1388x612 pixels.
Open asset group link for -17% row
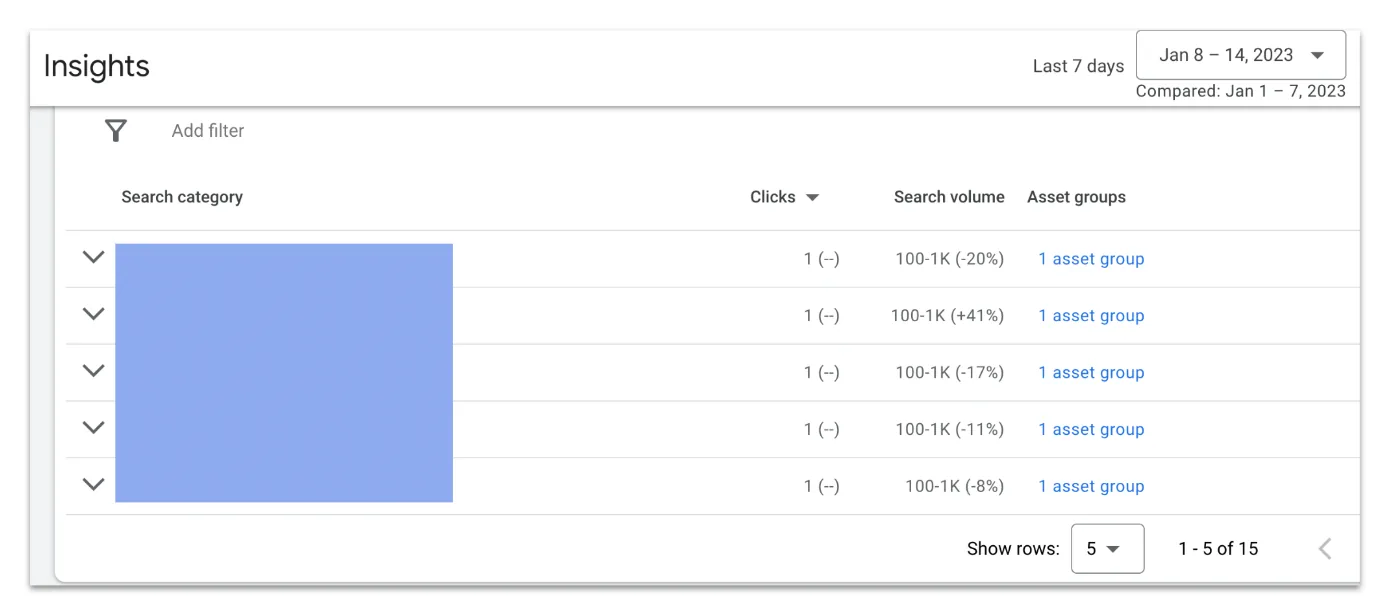pyautogui.click(x=1091, y=373)
